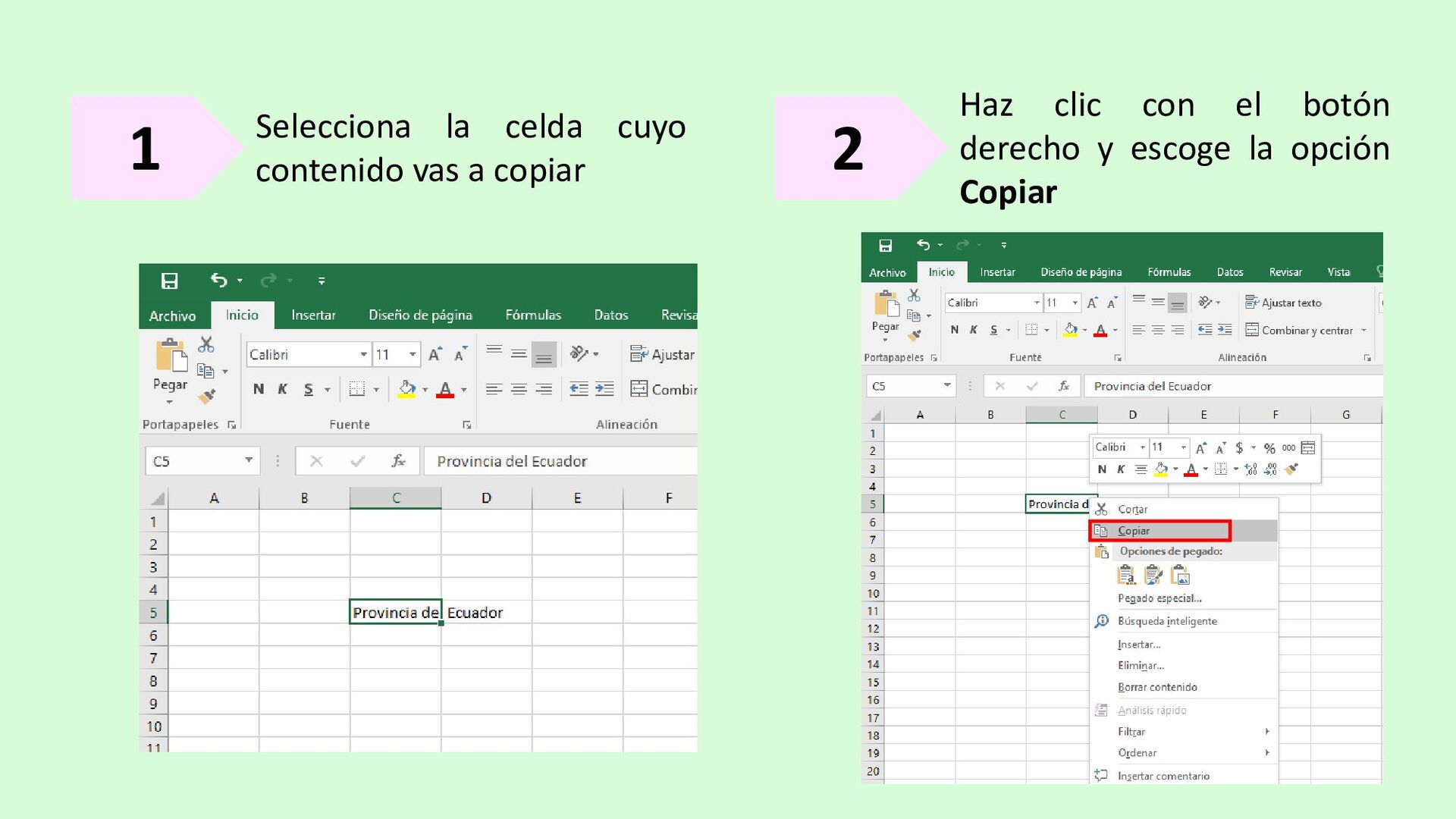Expand the Filtrar submenu arrow
The image size is (1456, 819).
pos(1266,732)
